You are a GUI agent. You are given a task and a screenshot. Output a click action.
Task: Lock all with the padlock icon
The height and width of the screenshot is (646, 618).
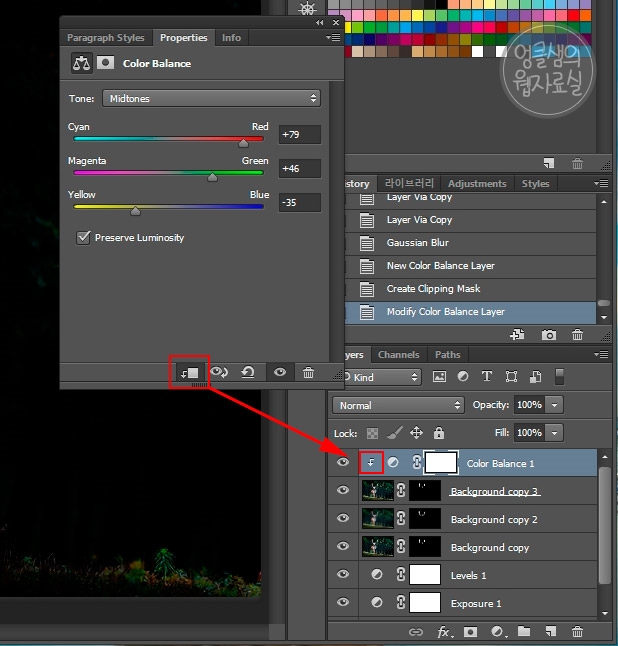click(x=439, y=433)
